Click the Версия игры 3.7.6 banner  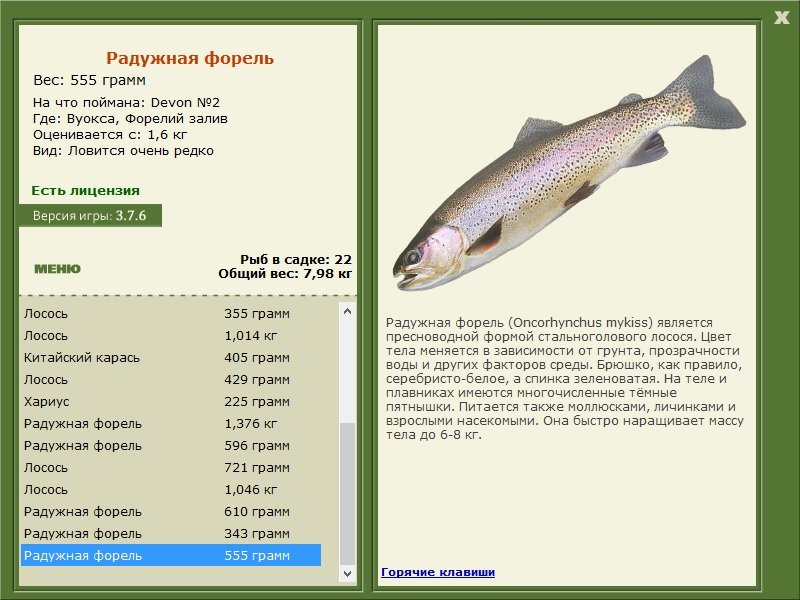pos(90,215)
